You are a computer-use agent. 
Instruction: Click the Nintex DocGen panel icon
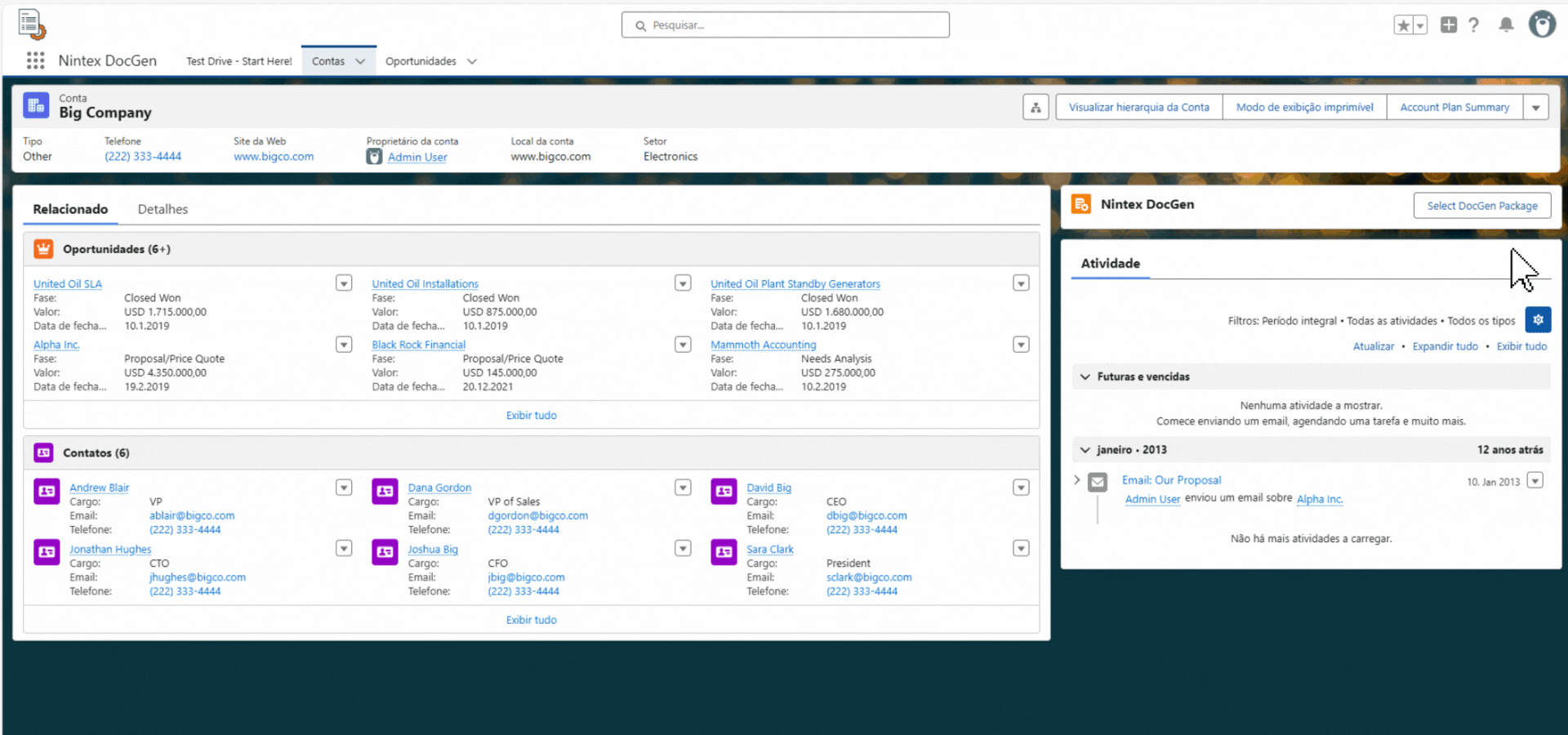click(x=1081, y=204)
